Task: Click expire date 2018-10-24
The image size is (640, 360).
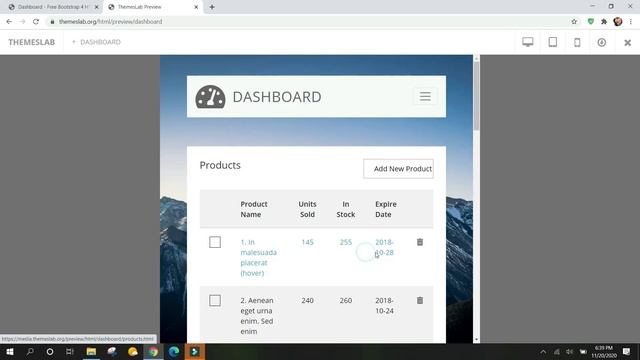Action: 384,305
